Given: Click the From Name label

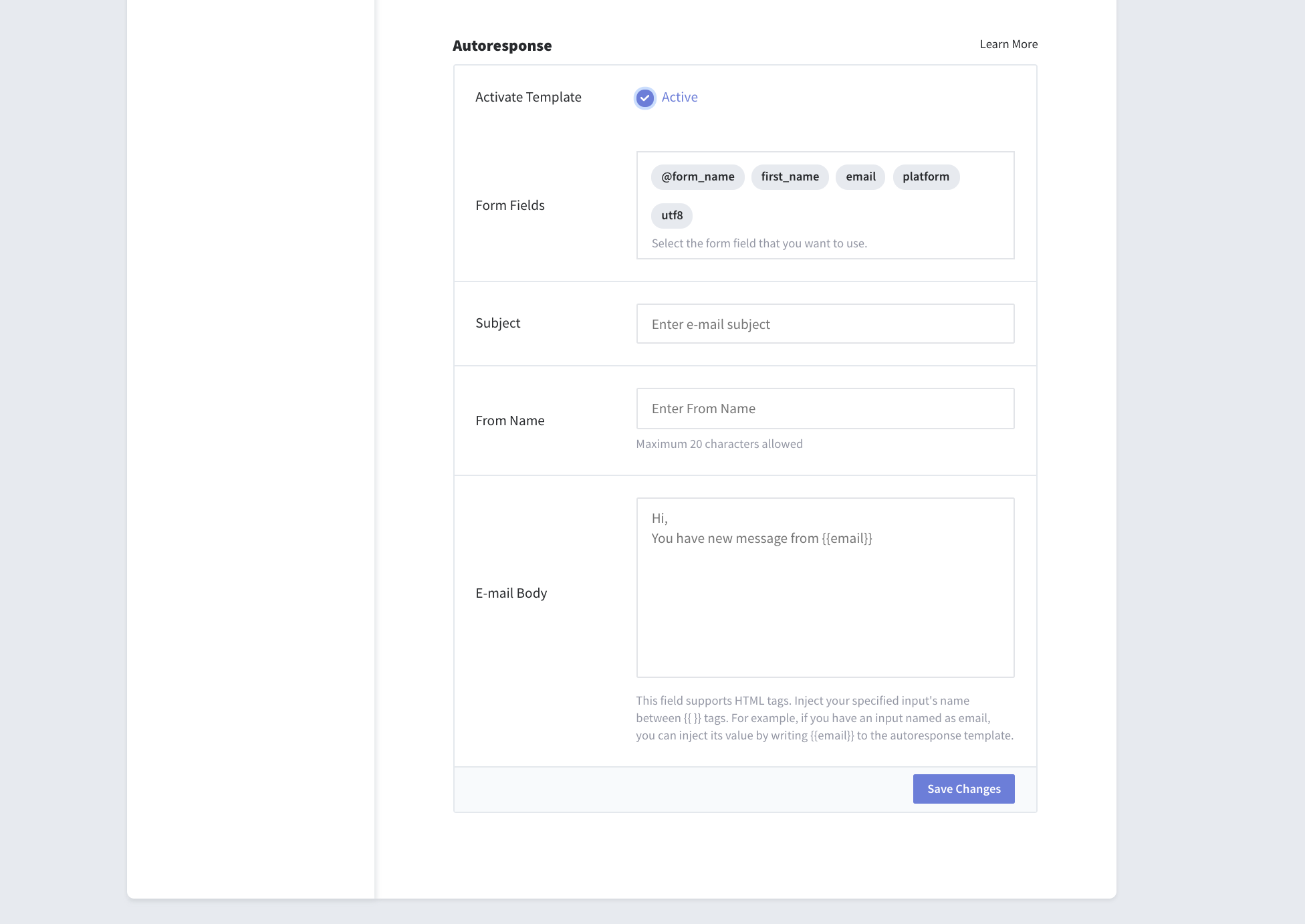Looking at the screenshot, I should click(x=510, y=421).
